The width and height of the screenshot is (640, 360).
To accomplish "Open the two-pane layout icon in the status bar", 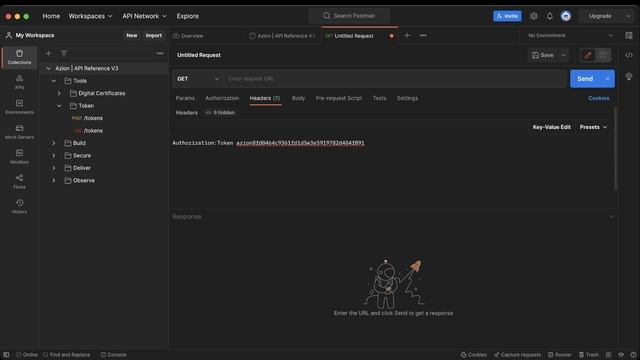I will [x=608, y=355].
